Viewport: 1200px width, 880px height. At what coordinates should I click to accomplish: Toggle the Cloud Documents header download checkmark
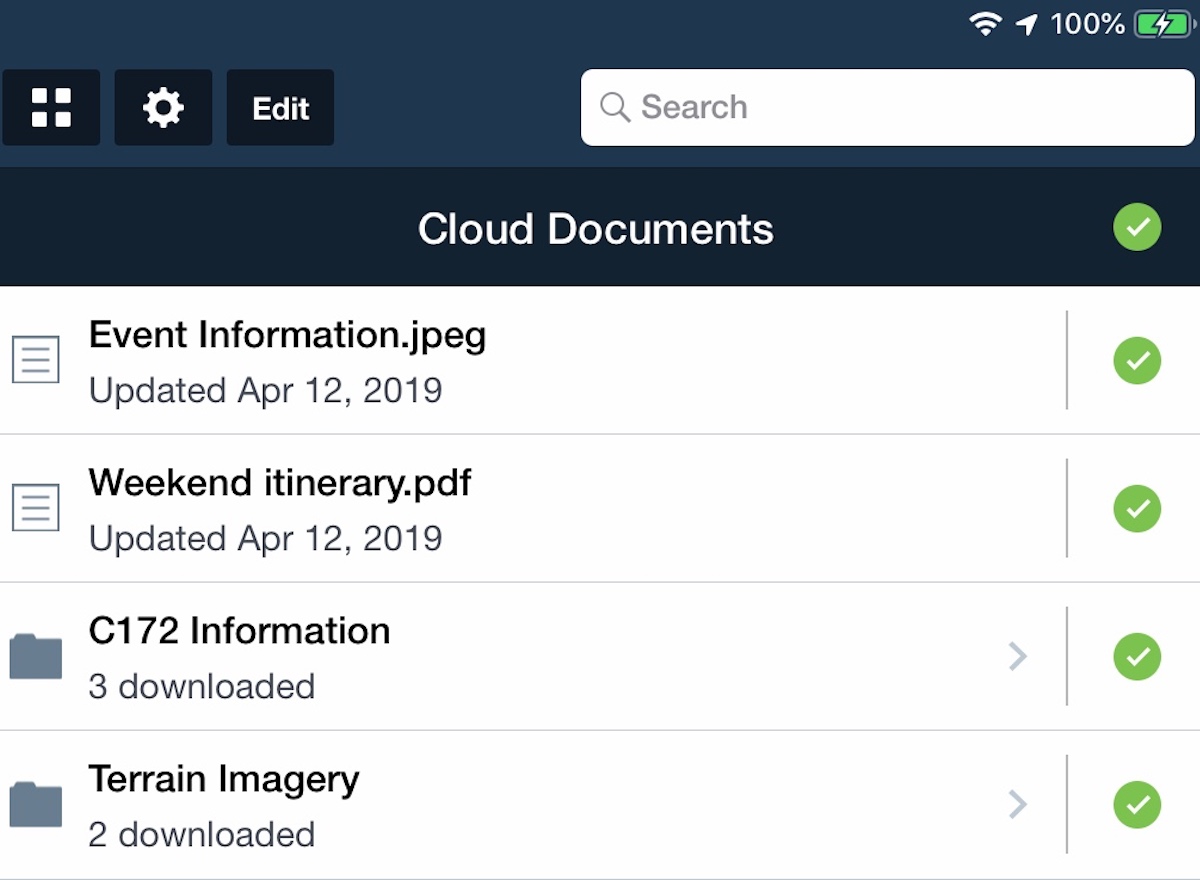pos(1137,228)
